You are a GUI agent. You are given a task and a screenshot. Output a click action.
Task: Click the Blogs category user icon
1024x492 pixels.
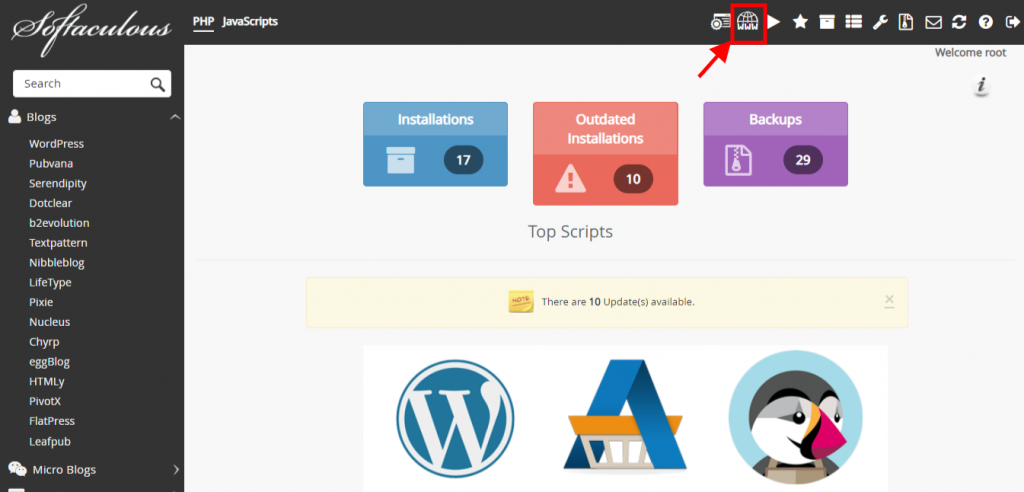click(14, 117)
